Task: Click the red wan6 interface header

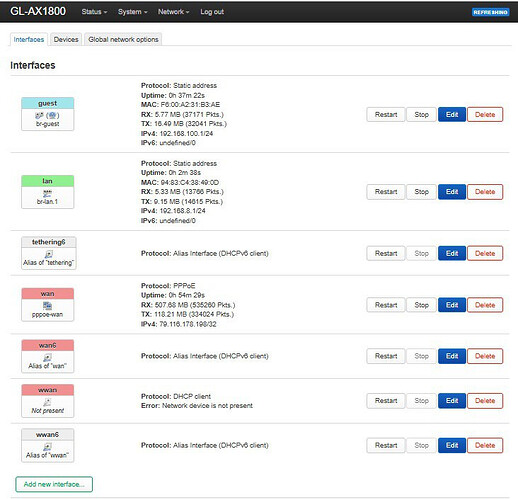Action: [47, 345]
